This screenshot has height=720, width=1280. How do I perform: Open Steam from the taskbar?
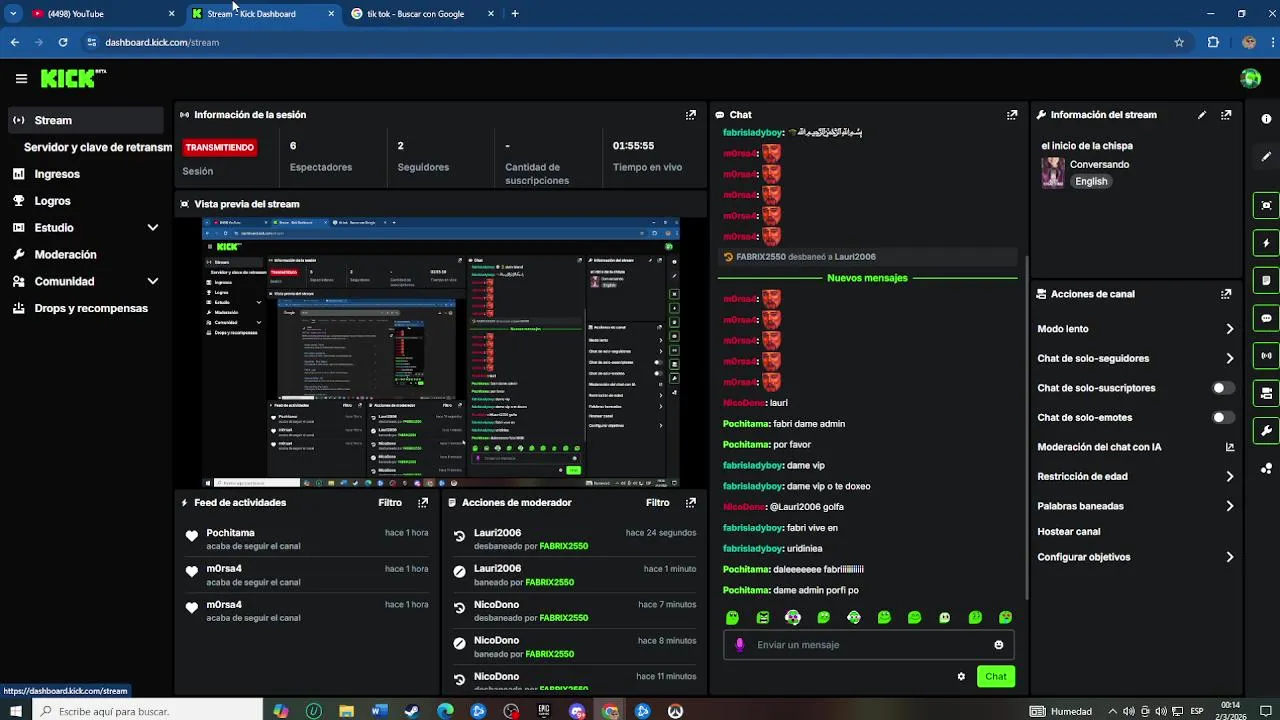pyautogui.click(x=412, y=711)
